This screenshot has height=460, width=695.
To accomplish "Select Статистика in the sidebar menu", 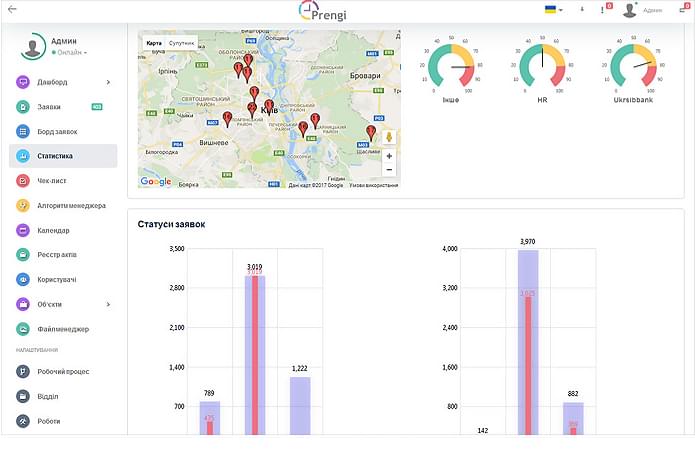I will tap(63, 156).
